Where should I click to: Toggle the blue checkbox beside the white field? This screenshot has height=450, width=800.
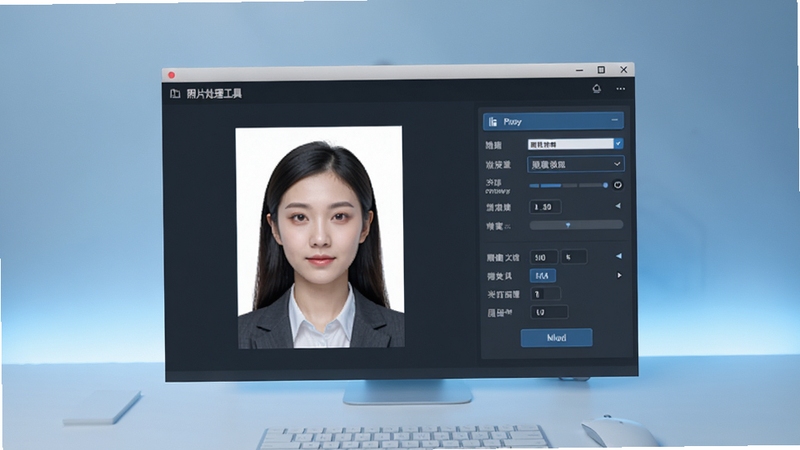(618, 144)
